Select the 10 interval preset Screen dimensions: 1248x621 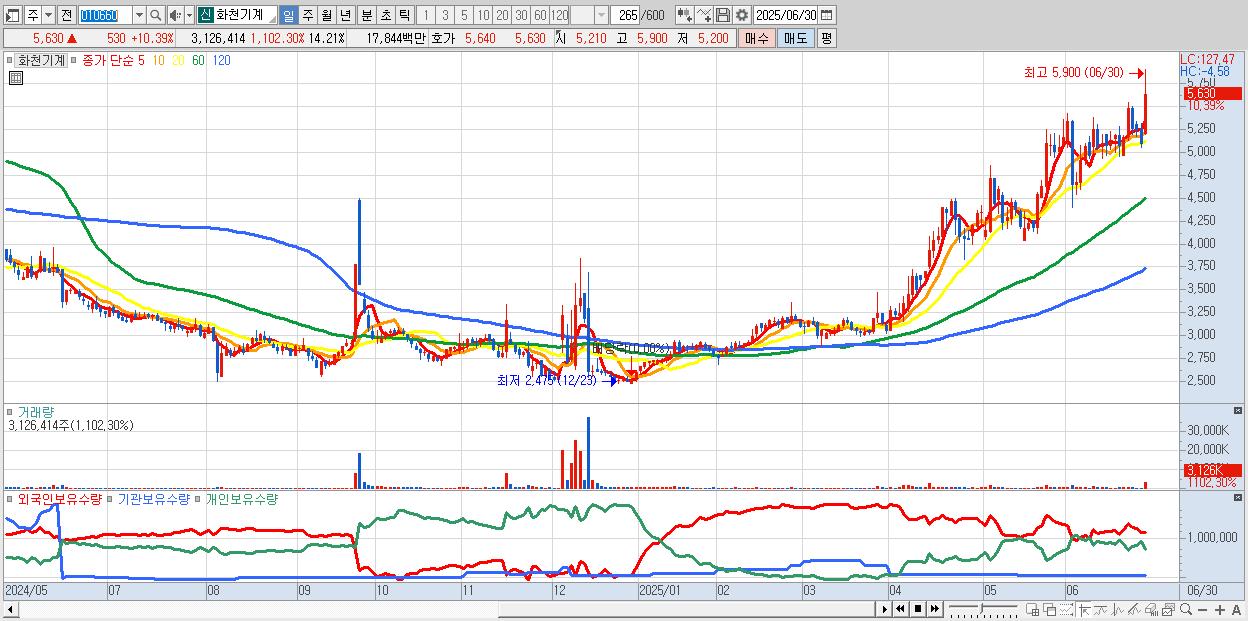click(x=483, y=15)
